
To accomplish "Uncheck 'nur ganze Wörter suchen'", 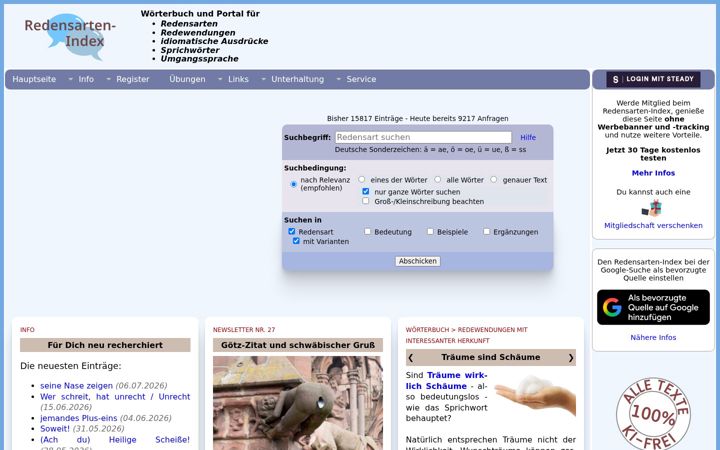I will 366,191.
